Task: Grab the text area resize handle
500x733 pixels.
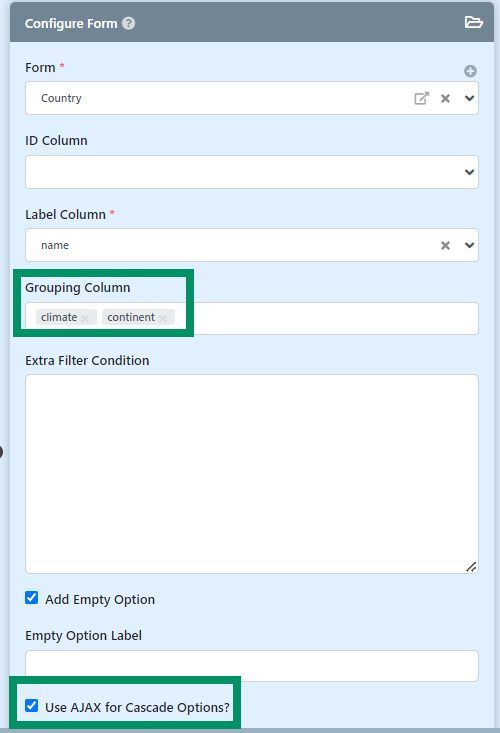Action: [x=471, y=567]
